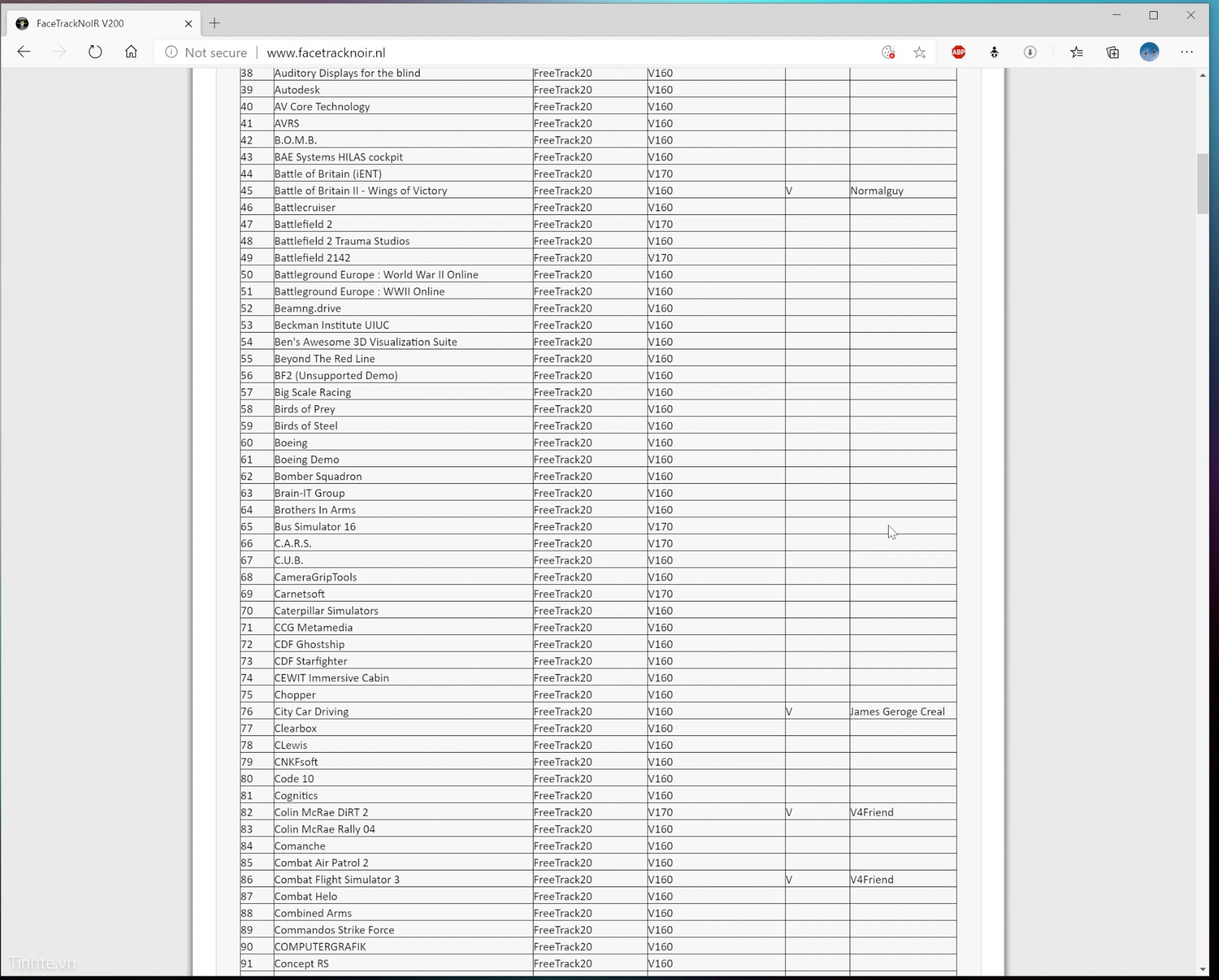Click V4Friend in the Colin McRae DiRT 2 row
Viewport: 1219px width, 980px height.
point(872,813)
